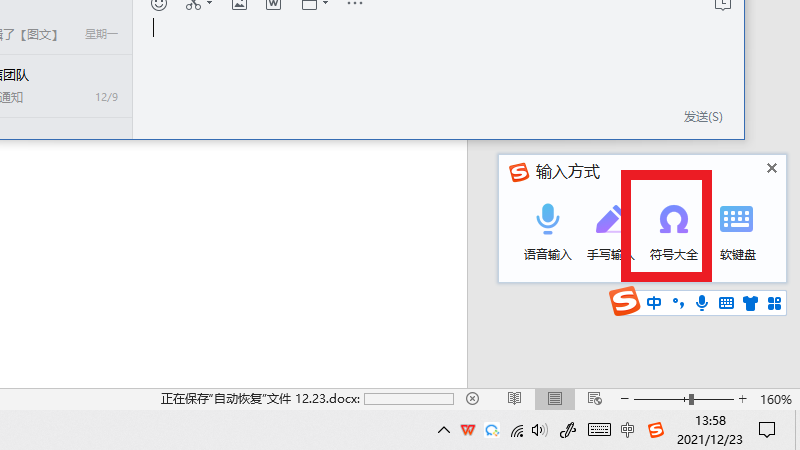
Task: Select 语音输入 voice input option
Action: tap(548, 230)
